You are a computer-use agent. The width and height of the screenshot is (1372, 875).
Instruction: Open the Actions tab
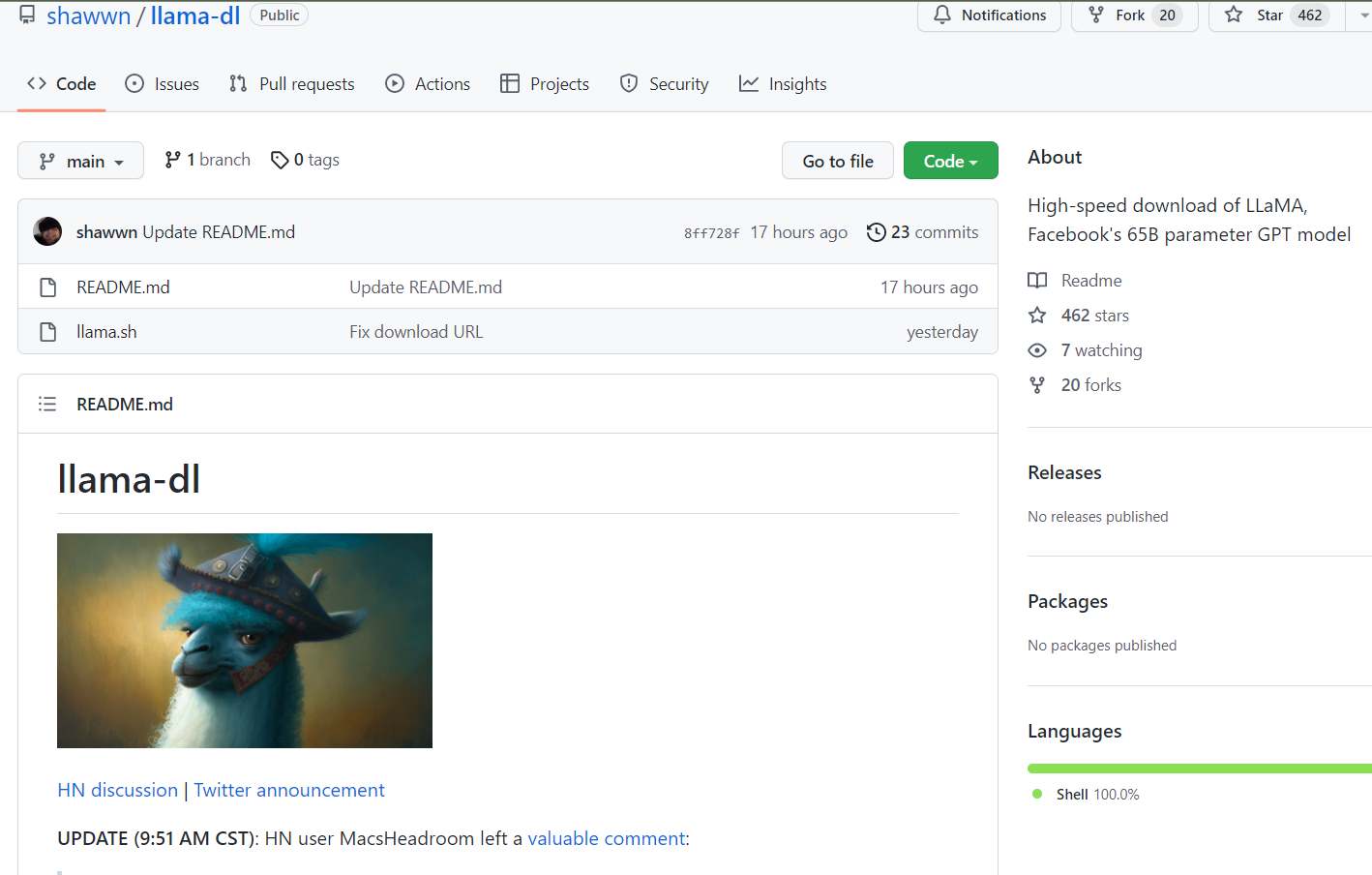[428, 84]
